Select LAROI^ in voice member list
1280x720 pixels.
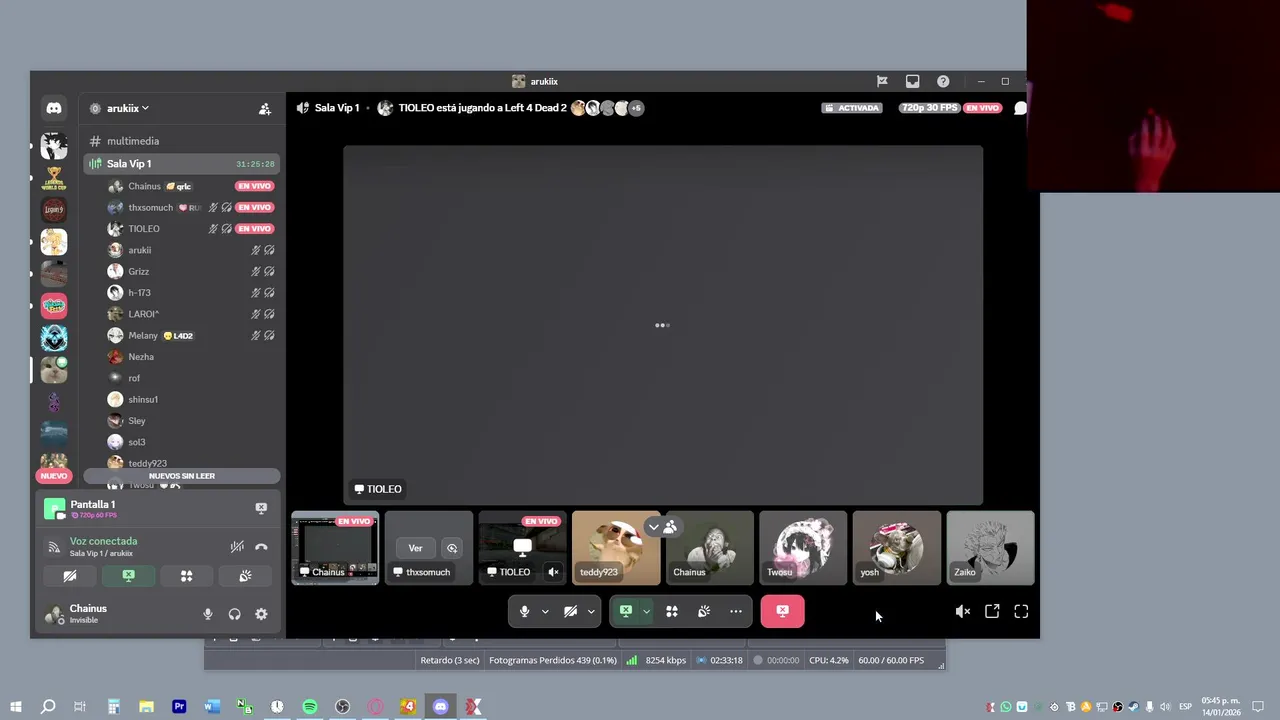192,314
